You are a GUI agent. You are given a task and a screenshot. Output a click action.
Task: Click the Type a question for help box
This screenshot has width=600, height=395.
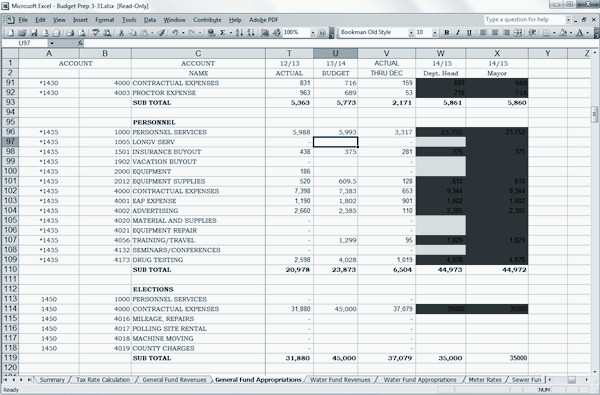[x=524, y=20]
